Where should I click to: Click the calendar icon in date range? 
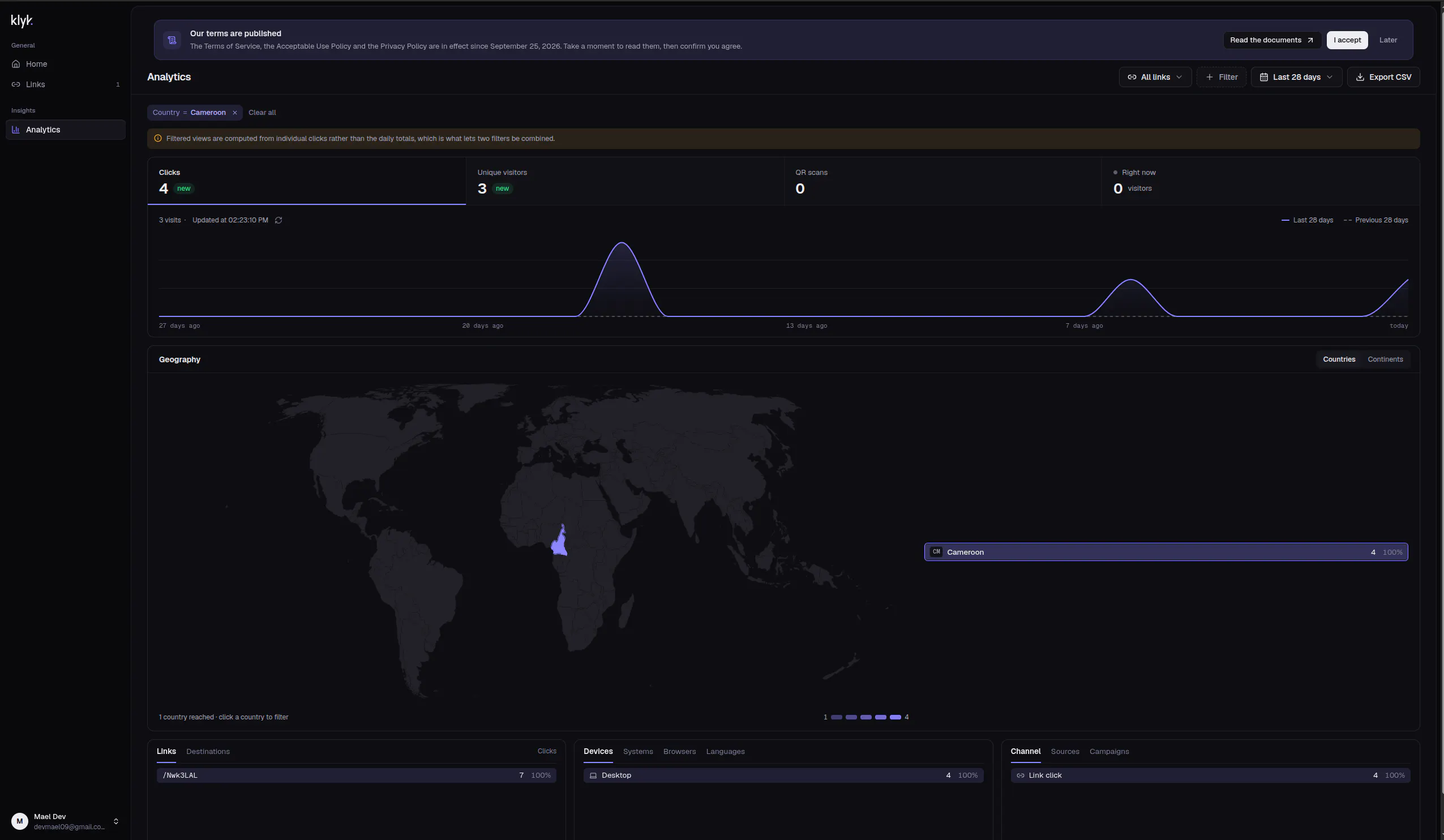pos(1263,77)
